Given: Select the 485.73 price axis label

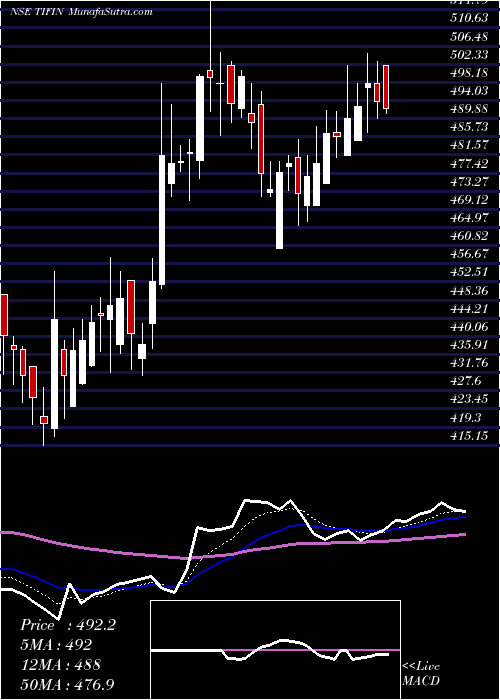Looking at the screenshot, I should click(469, 127).
